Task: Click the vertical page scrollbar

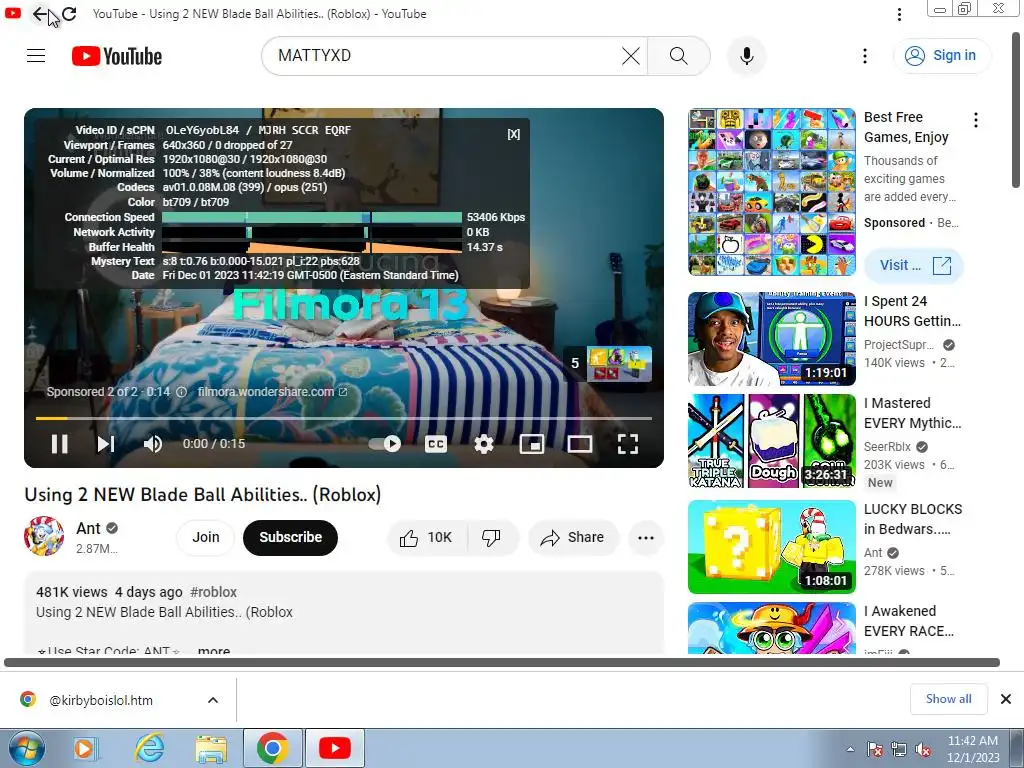Action: pyautogui.click(x=1017, y=109)
